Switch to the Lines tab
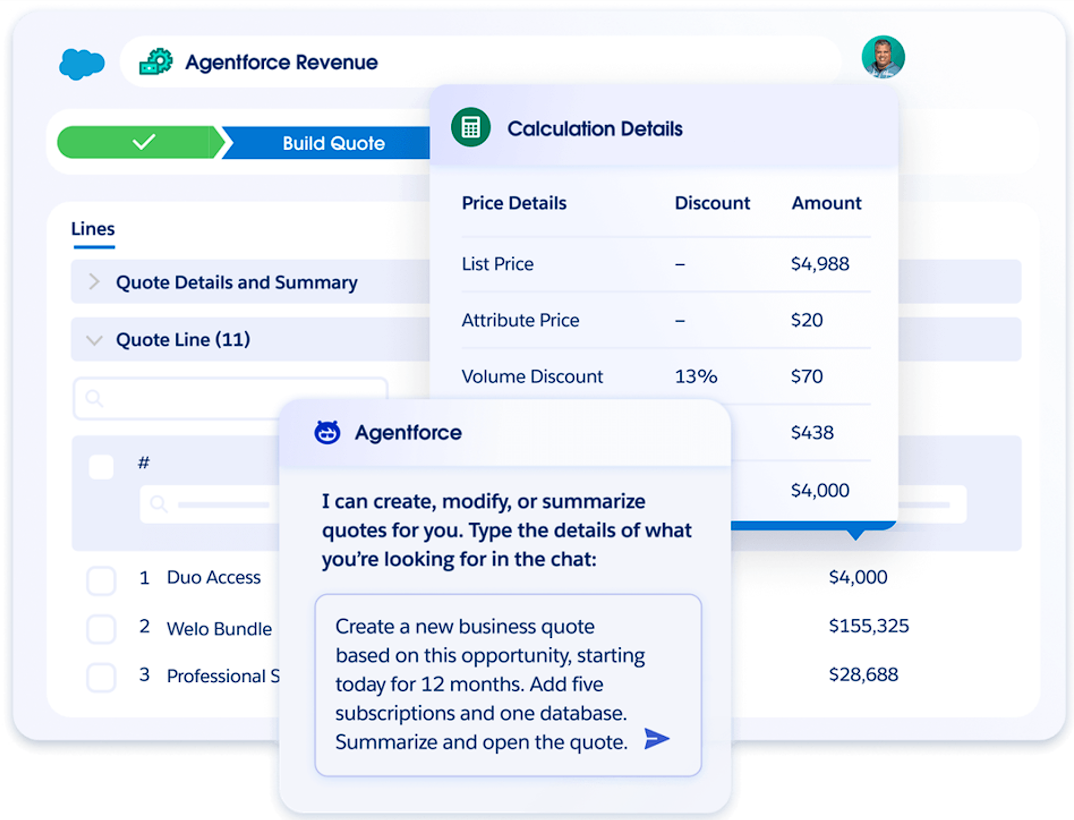 (93, 229)
